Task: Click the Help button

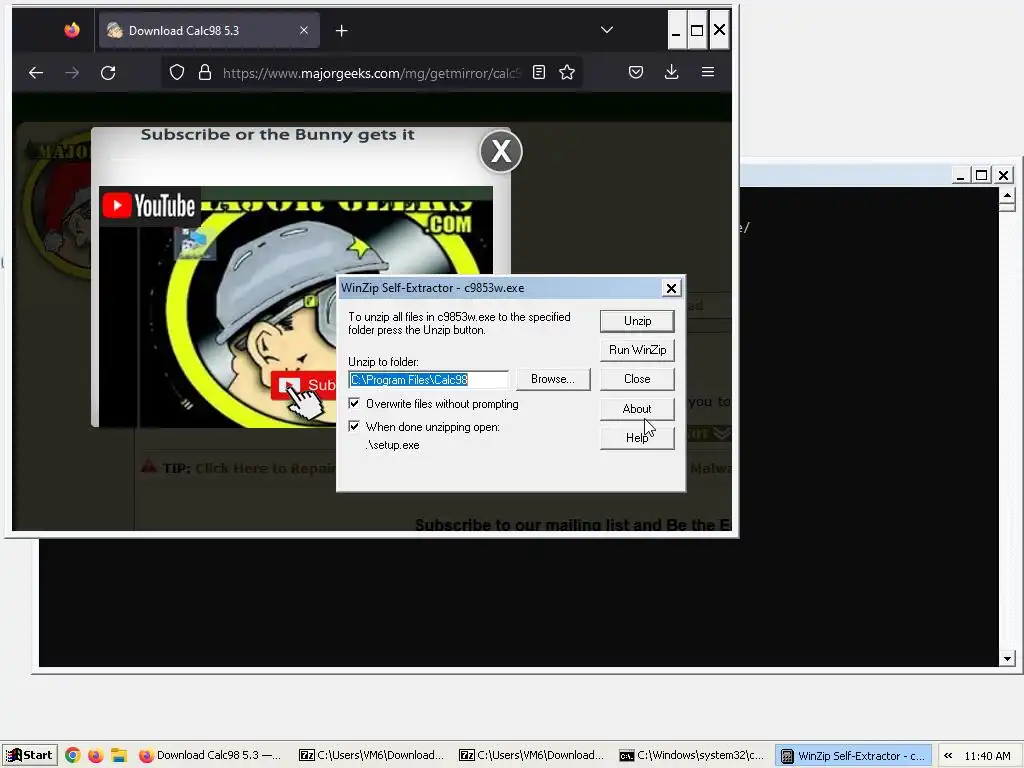Action: coord(637,438)
